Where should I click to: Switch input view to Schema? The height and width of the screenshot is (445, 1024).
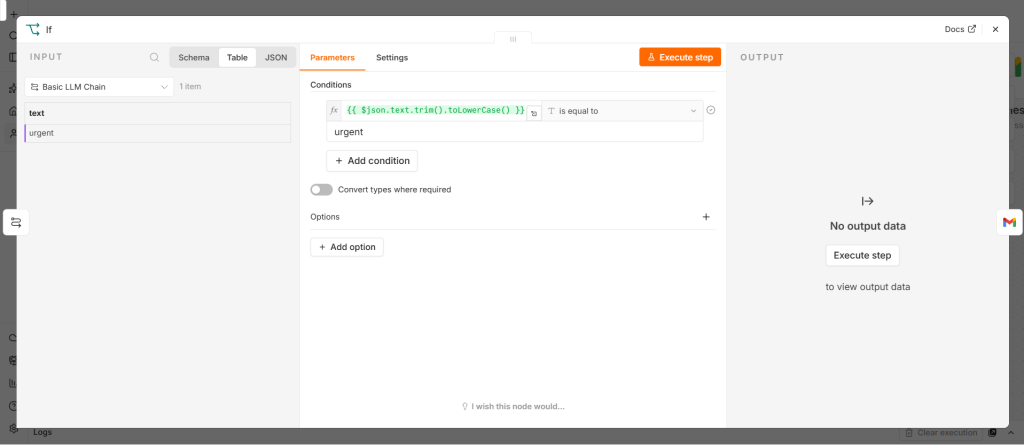coord(194,58)
